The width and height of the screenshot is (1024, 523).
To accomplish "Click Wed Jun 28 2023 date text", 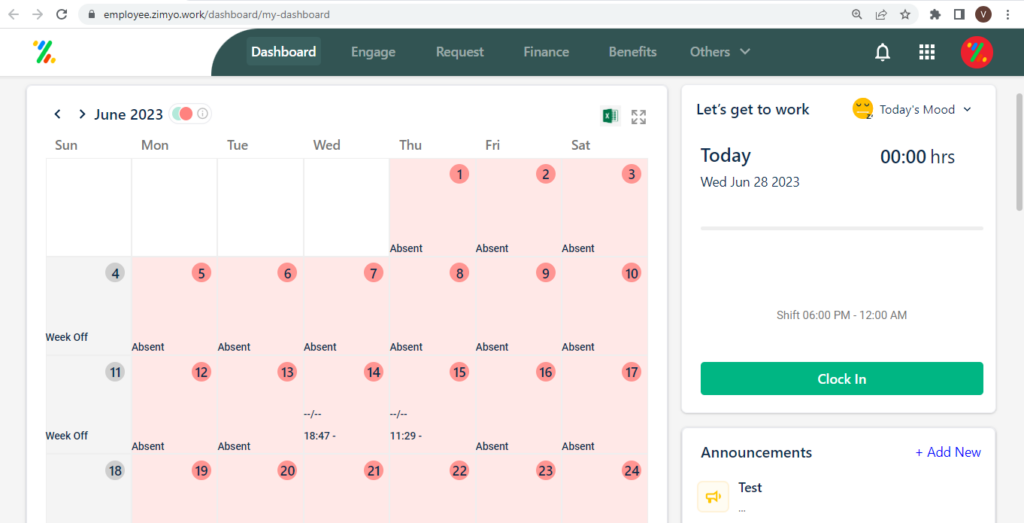I will tap(750, 182).
